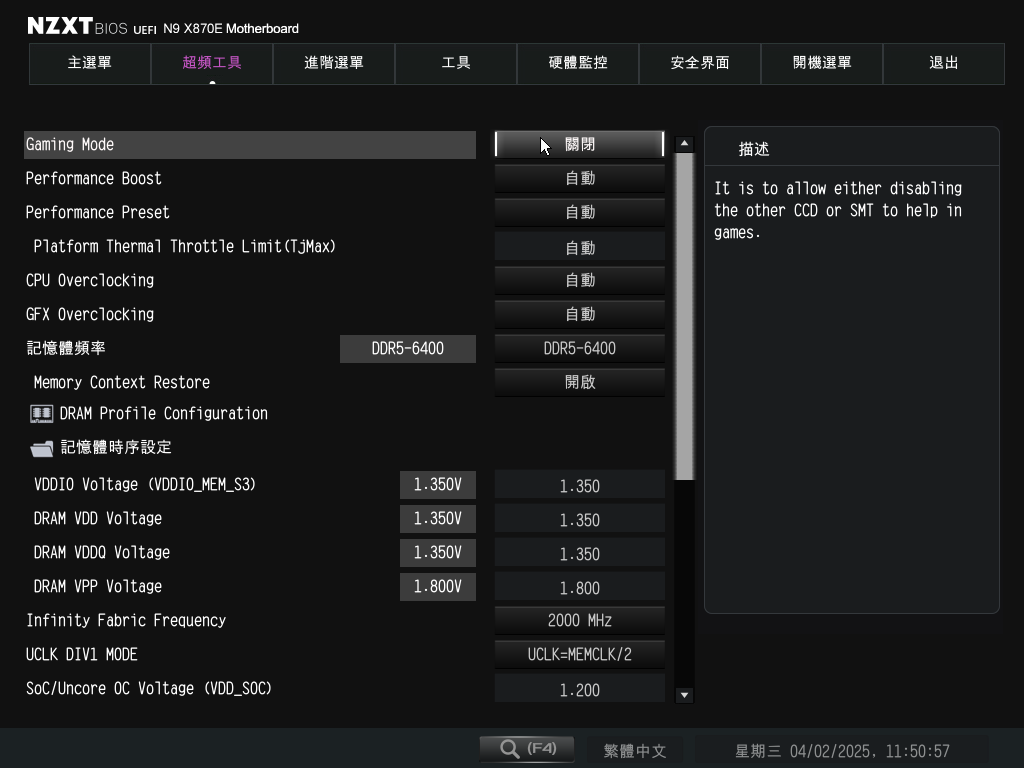Click the DRAM VPP Voltage 1.800 field

click(580, 587)
